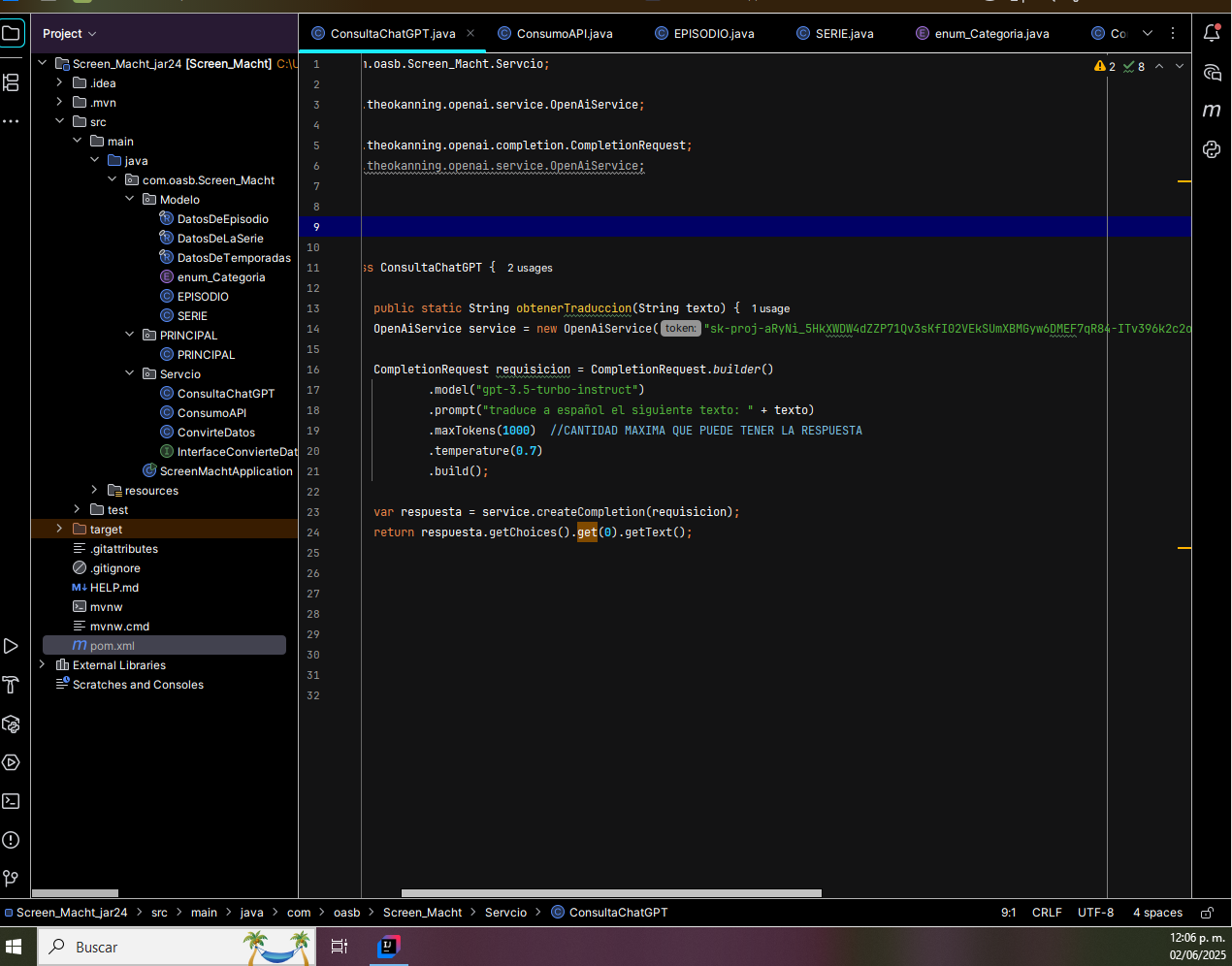This screenshot has width=1232, height=966.
Task: Click the warnings indicator showing 2
Action: [1105, 67]
